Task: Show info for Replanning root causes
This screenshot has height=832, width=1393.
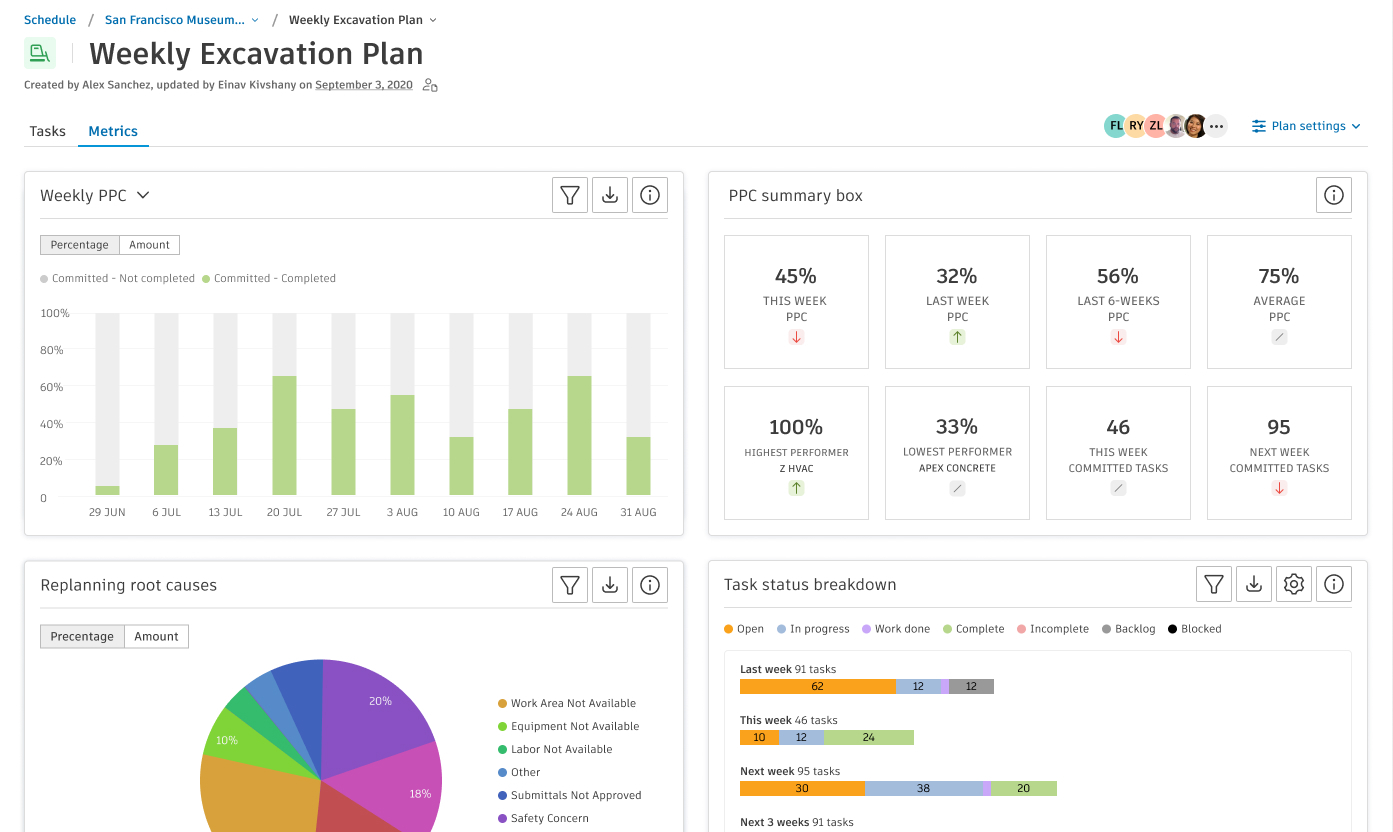Action: click(650, 586)
